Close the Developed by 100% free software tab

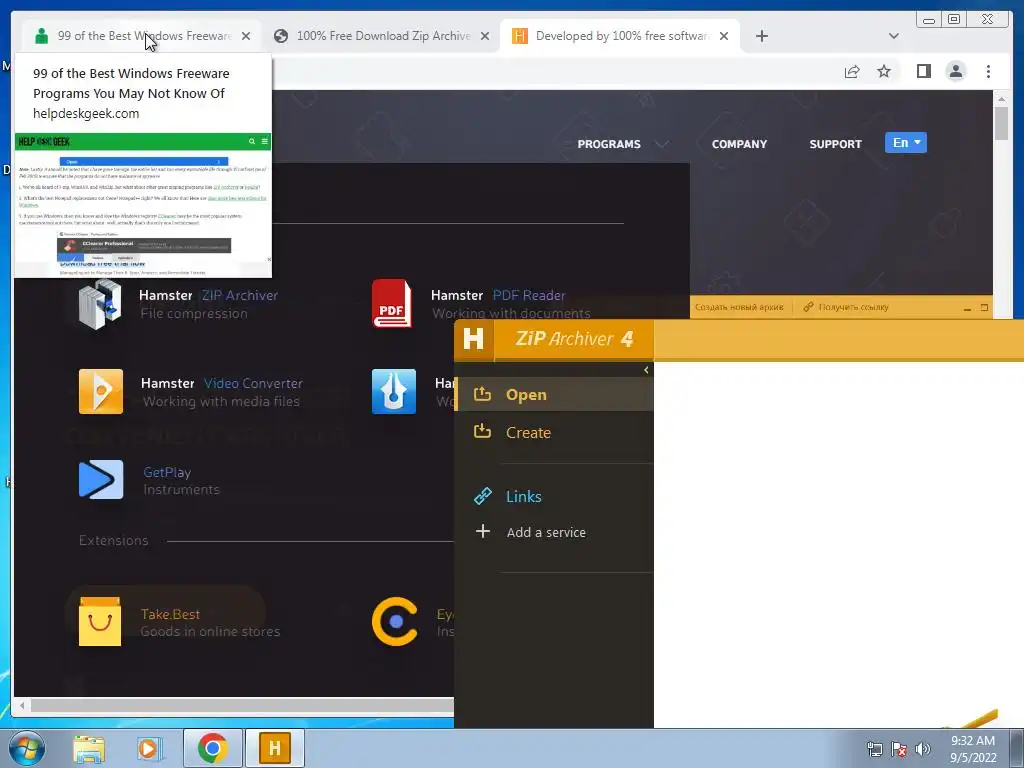pyautogui.click(x=724, y=36)
